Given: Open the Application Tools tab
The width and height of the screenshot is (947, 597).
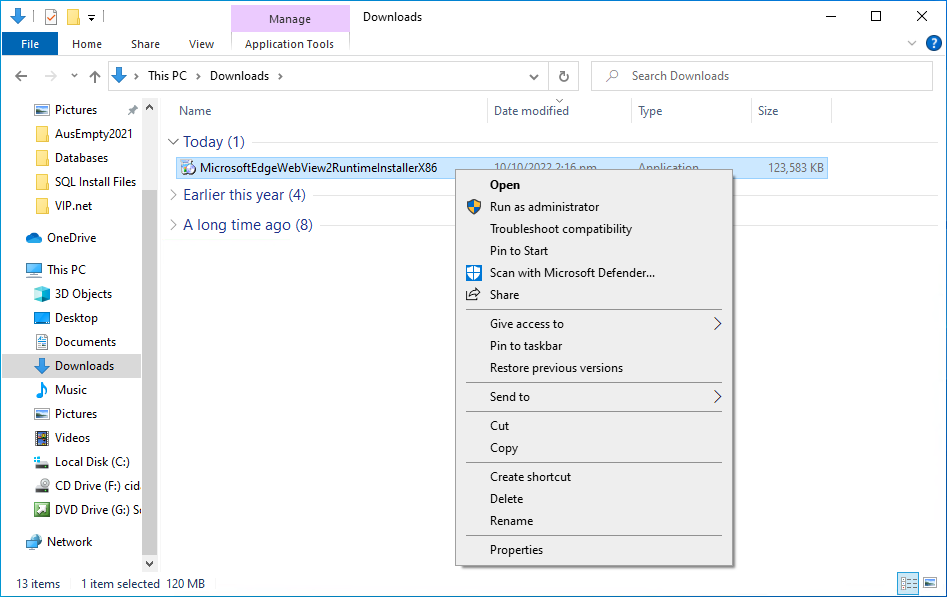Looking at the screenshot, I should [x=289, y=44].
